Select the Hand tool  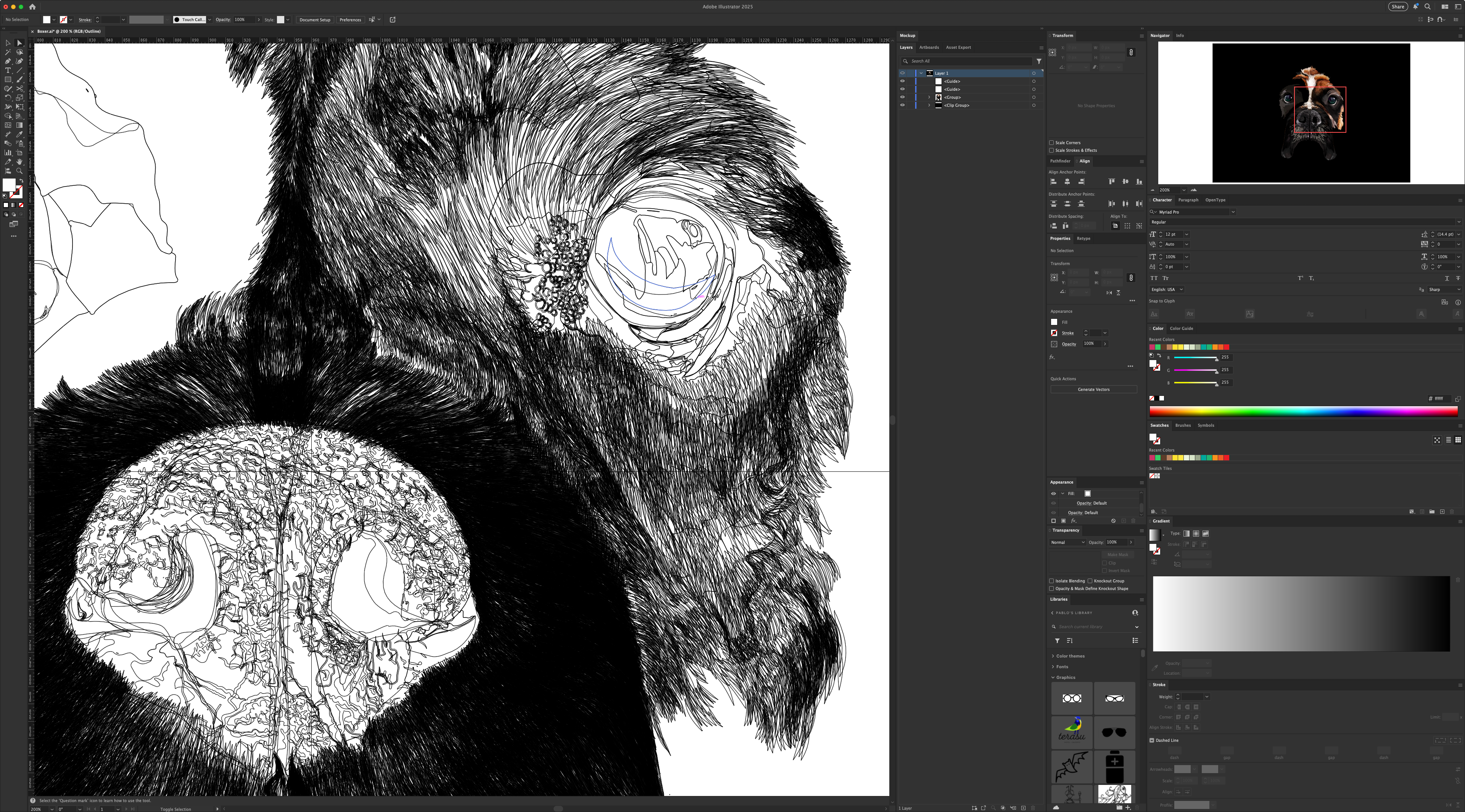coord(19,161)
